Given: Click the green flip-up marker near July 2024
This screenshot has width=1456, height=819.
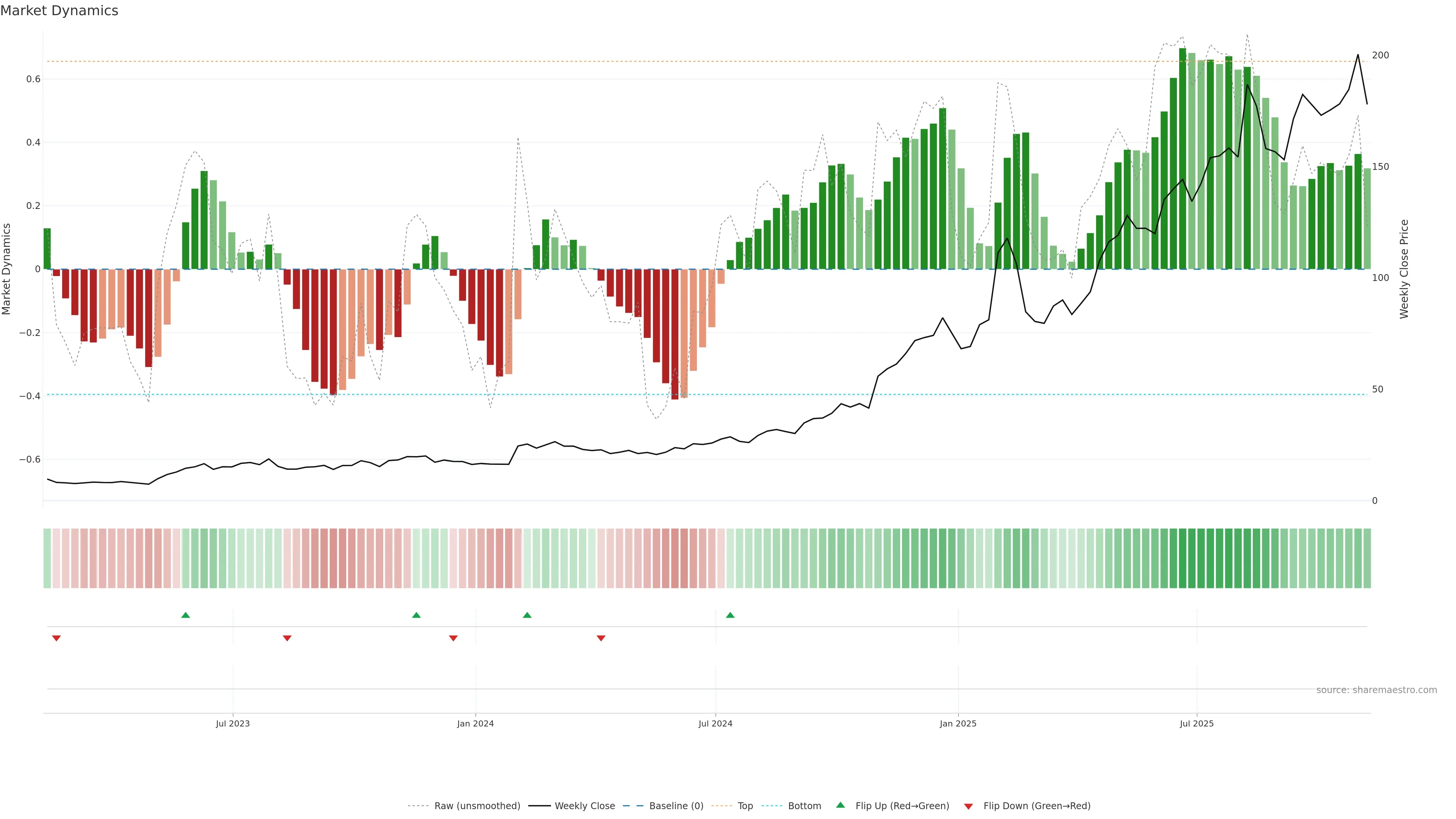Looking at the screenshot, I should tap(730, 615).
